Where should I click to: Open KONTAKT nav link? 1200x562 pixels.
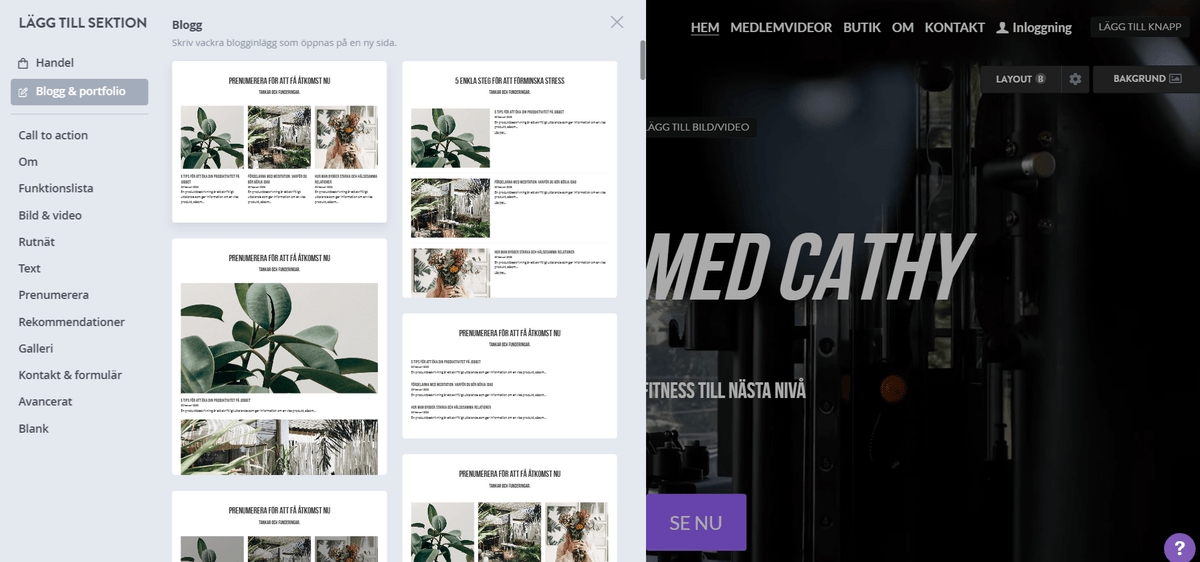coord(955,28)
